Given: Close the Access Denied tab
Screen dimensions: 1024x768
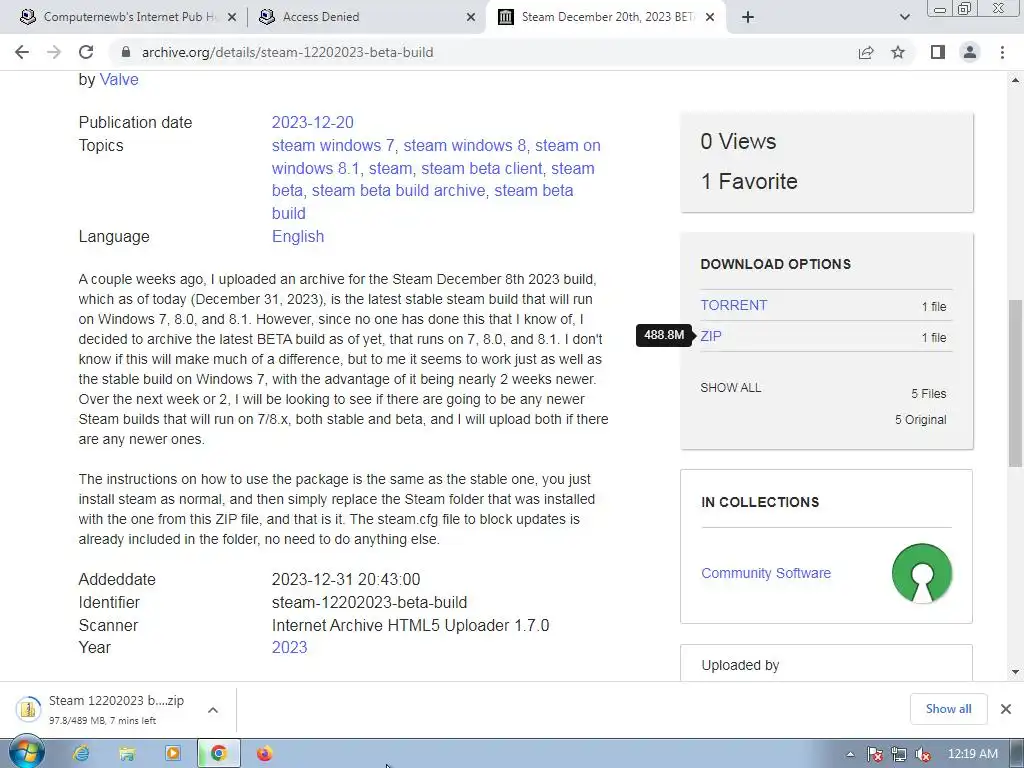Looking at the screenshot, I should 471,17.
